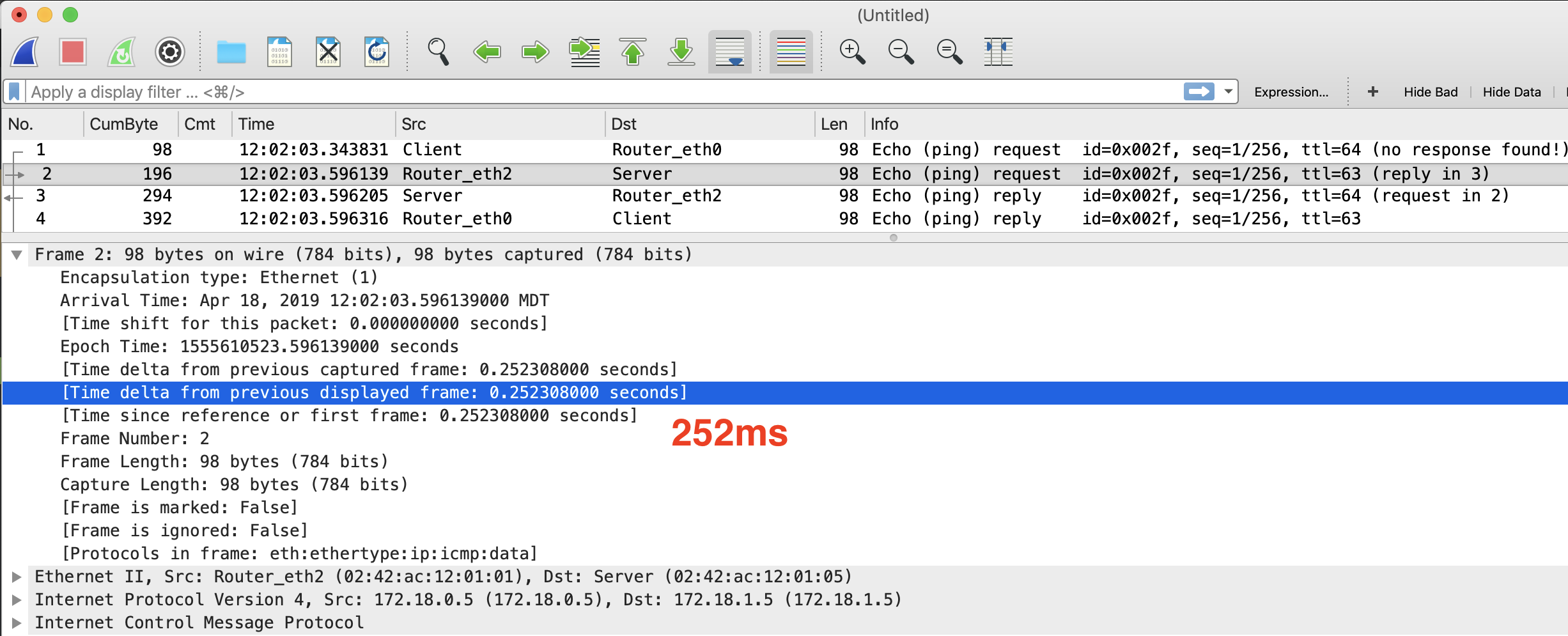Image resolution: width=1568 pixels, height=636 pixels.
Task: Jump to the first packet icon
Action: pos(633,52)
